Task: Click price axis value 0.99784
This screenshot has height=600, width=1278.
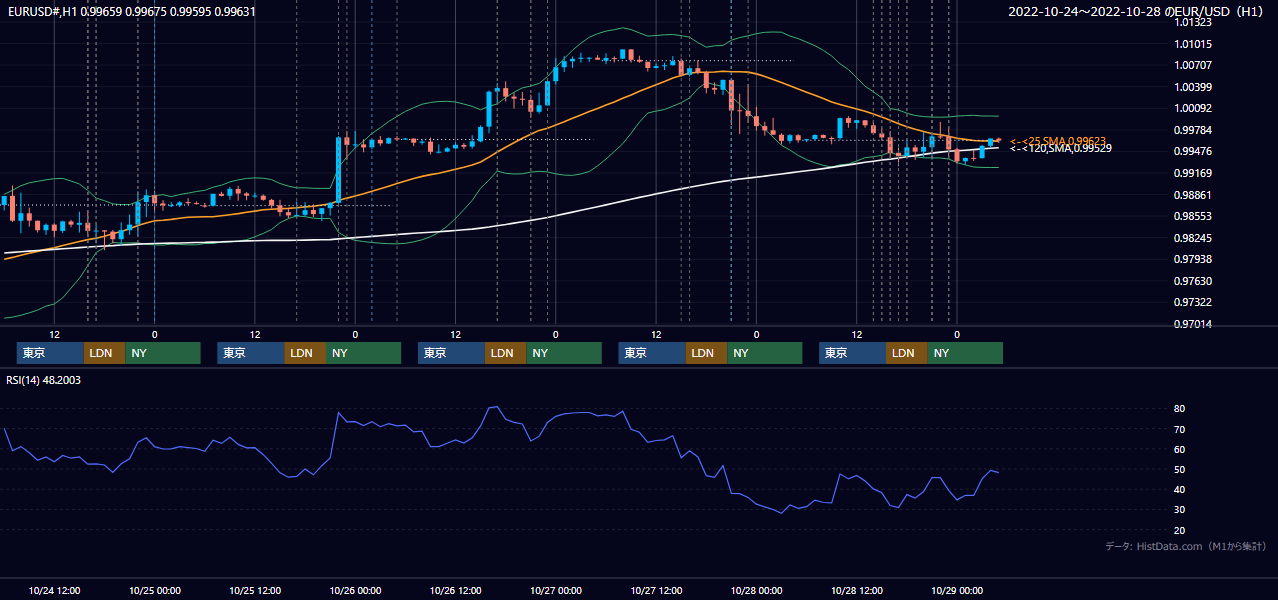Action: click(1192, 130)
